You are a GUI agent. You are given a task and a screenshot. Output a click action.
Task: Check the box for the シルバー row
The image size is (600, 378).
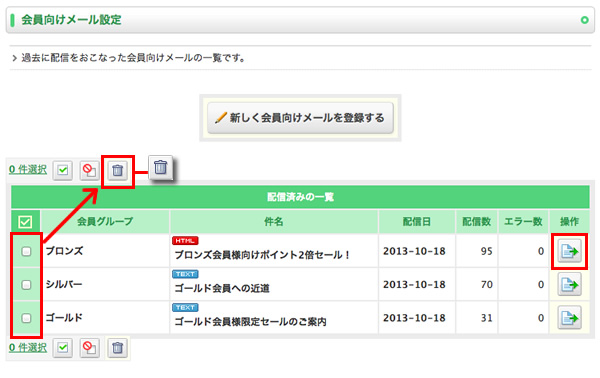tap(26, 285)
